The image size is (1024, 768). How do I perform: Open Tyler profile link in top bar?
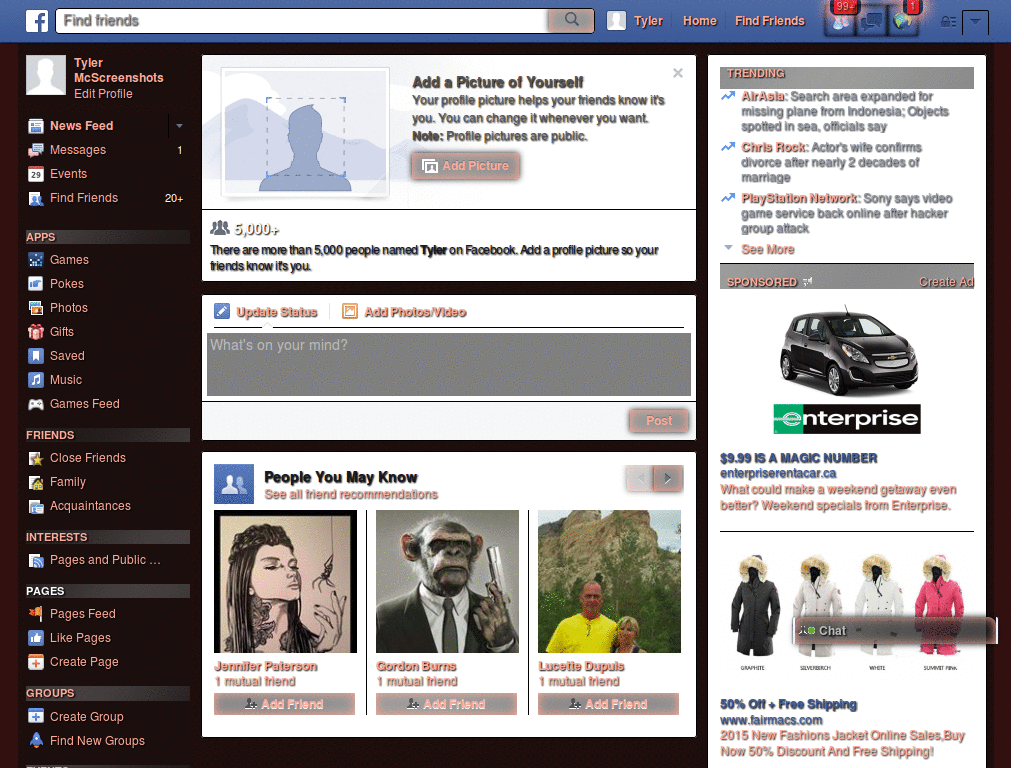tap(648, 21)
